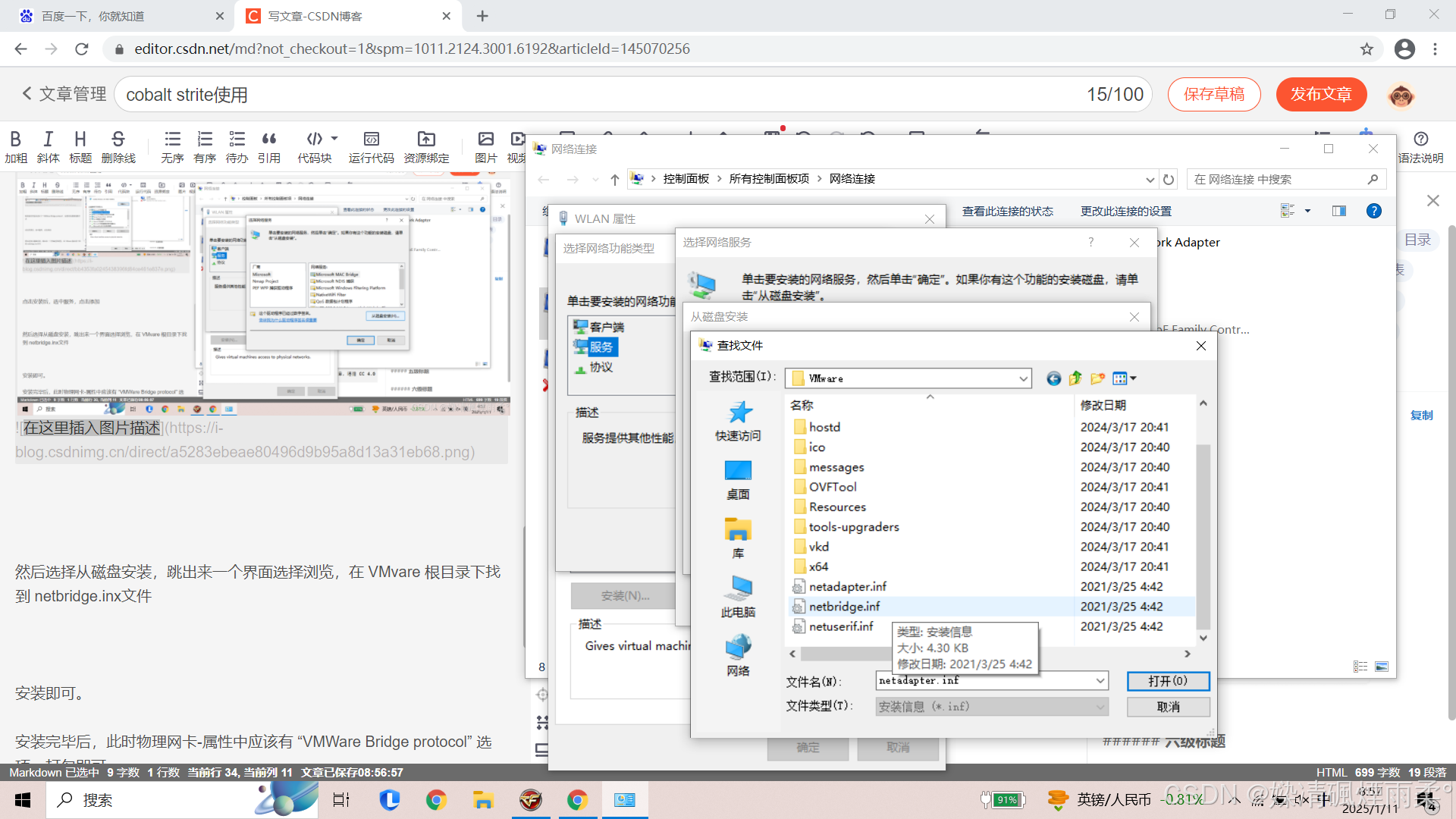Create new folder in file dialog
Image resolution: width=1456 pixels, height=819 pixels.
(x=1097, y=378)
